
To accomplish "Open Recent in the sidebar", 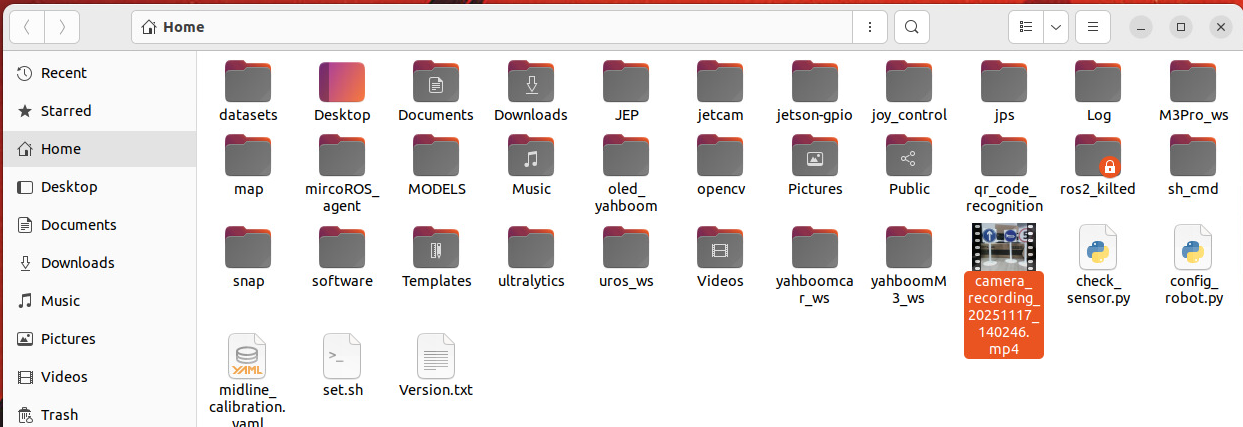I will coord(63,73).
